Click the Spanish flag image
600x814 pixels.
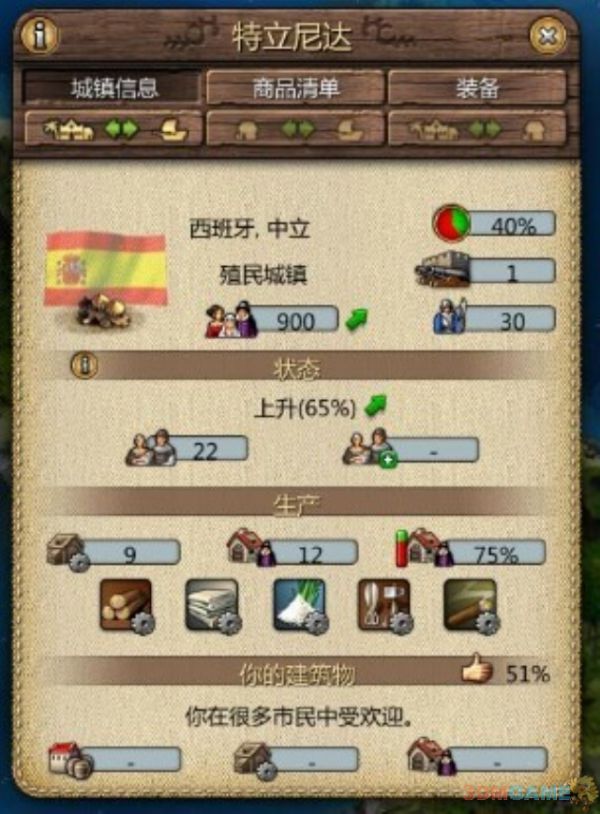(x=106, y=269)
